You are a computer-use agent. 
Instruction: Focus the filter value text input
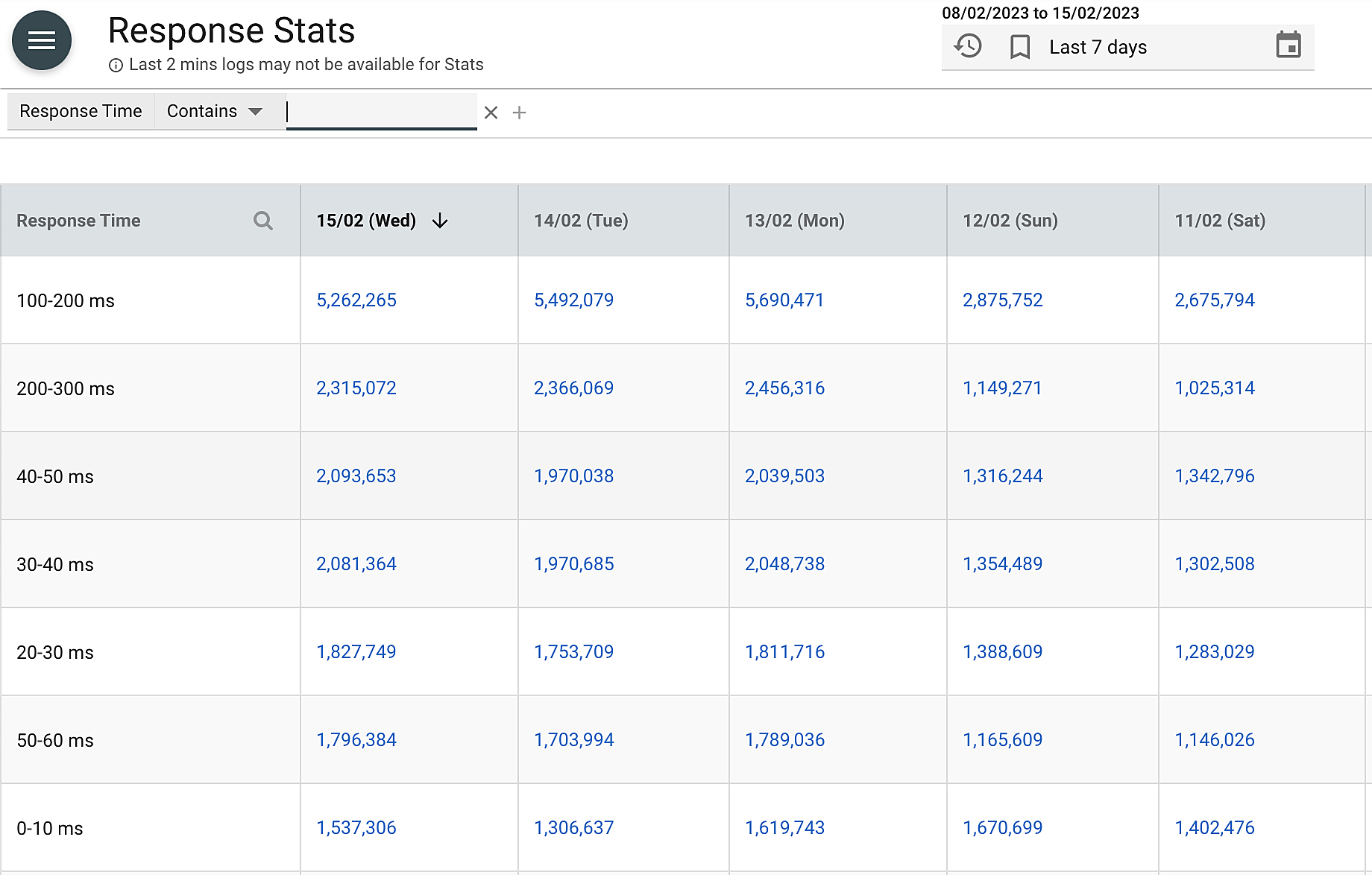(381, 112)
